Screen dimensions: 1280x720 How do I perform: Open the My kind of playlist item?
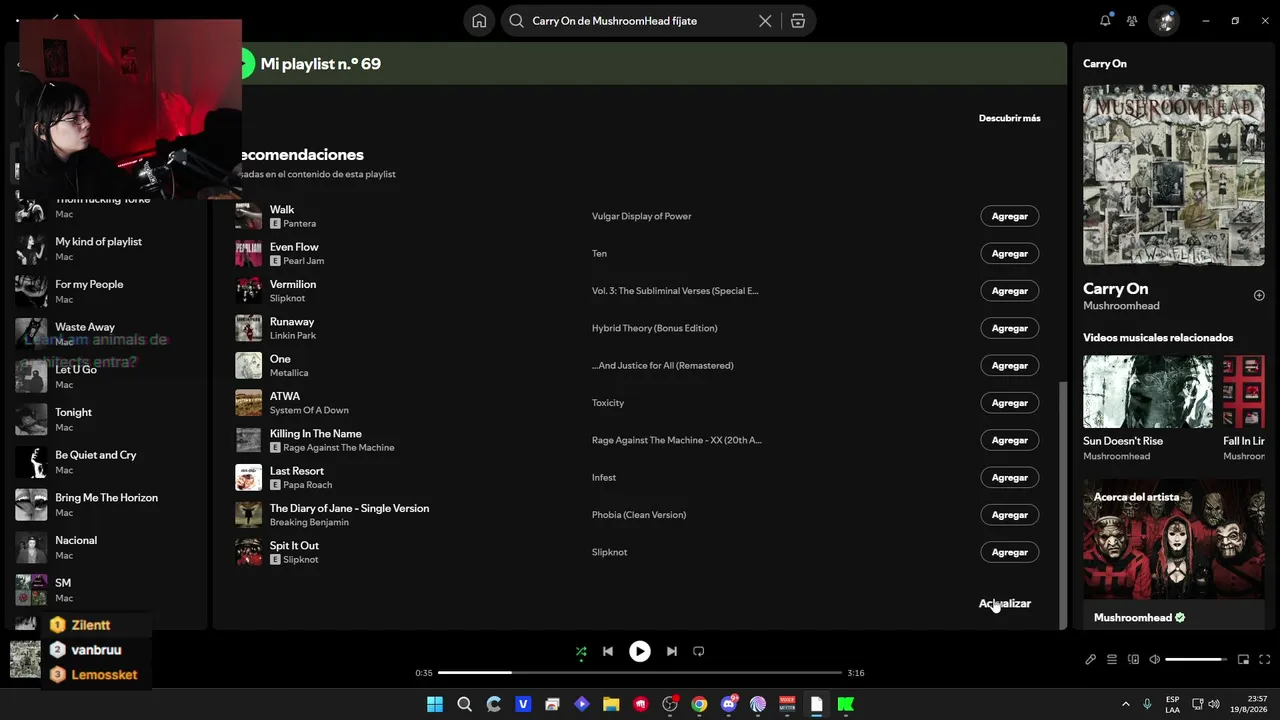(x=108, y=248)
